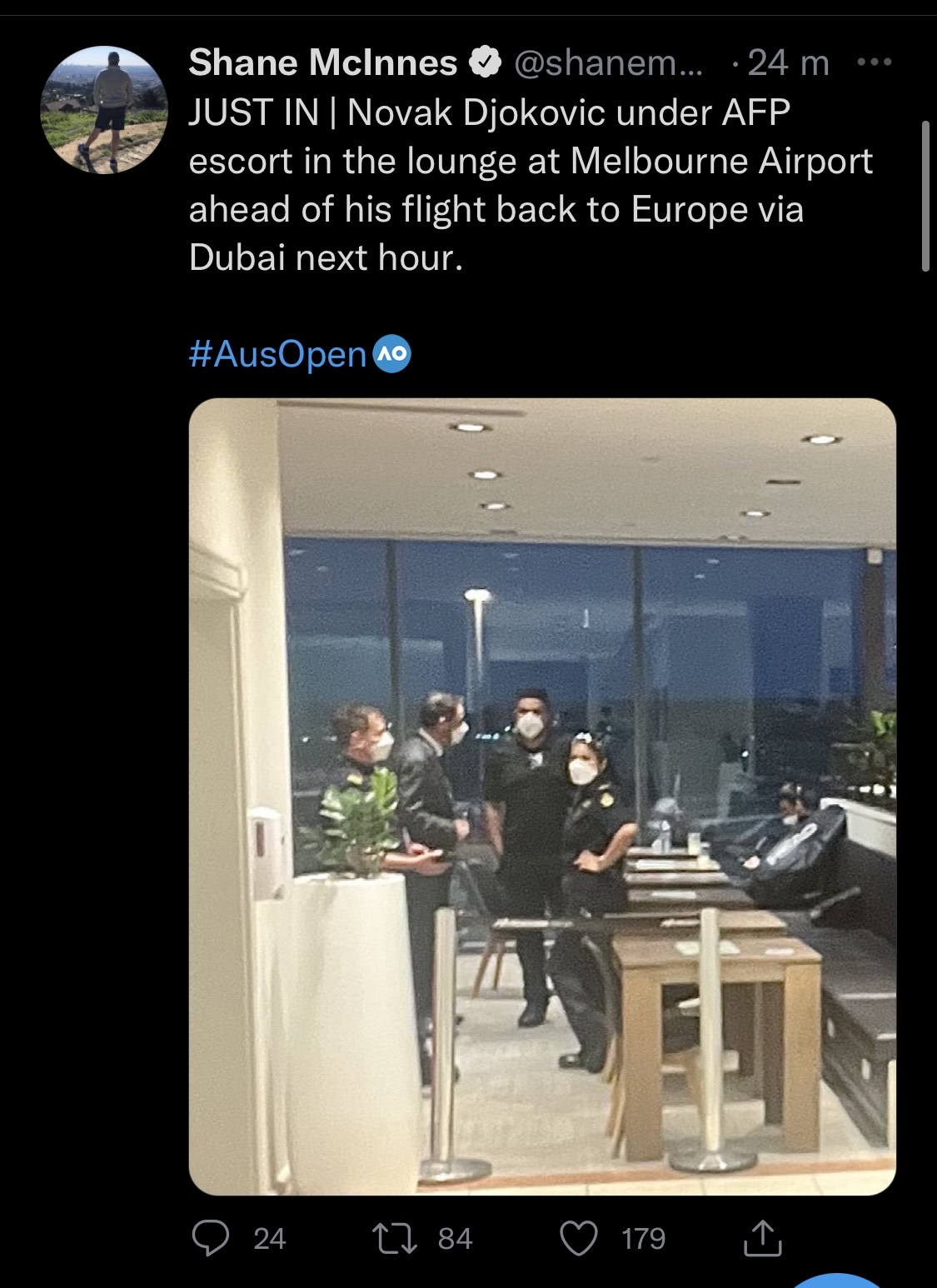The width and height of the screenshot is (937, 1288).
Task: Tap the blue compose button at bottom
Action: pyautogui.click(x=838, y=1280)
